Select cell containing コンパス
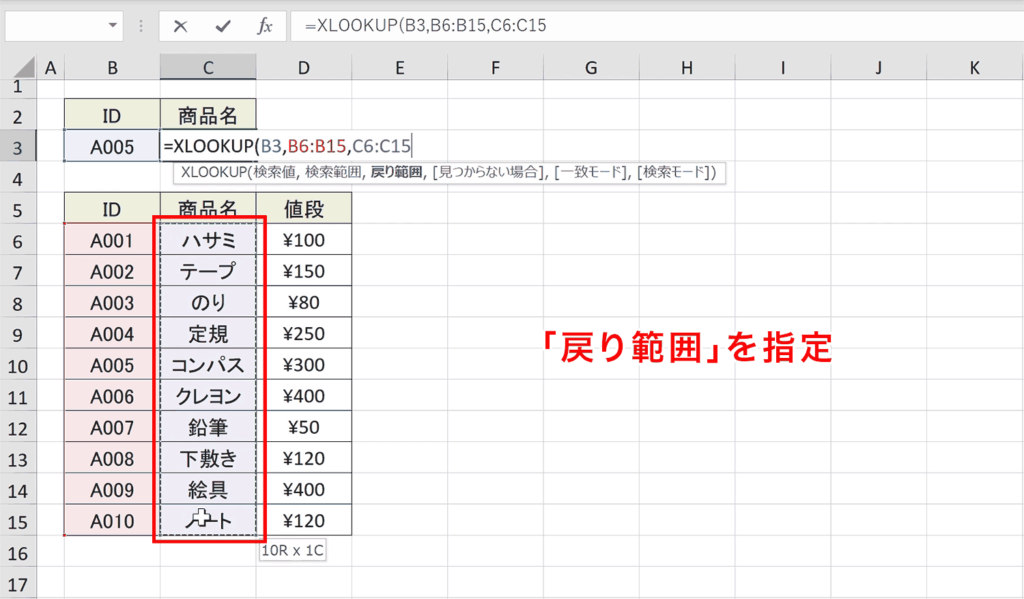 208,364
